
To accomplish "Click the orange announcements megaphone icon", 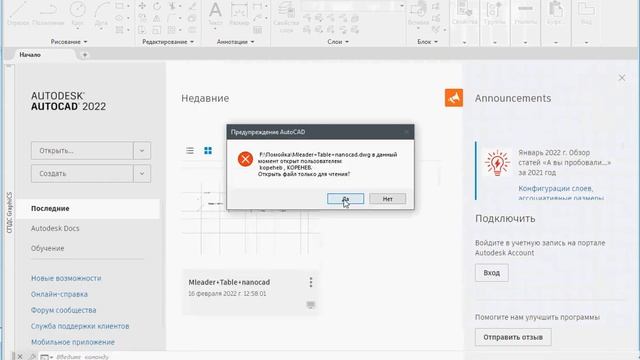I will 453,98.
